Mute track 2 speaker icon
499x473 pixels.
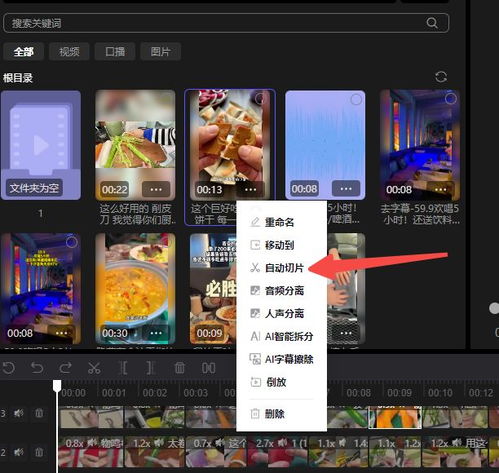pyautogui.click(x=19, y=452)
